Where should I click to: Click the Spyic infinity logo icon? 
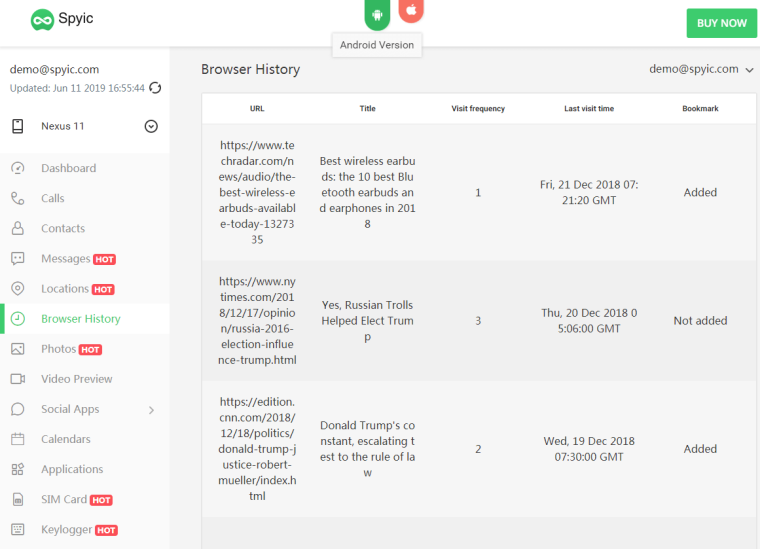coord(42,20)
